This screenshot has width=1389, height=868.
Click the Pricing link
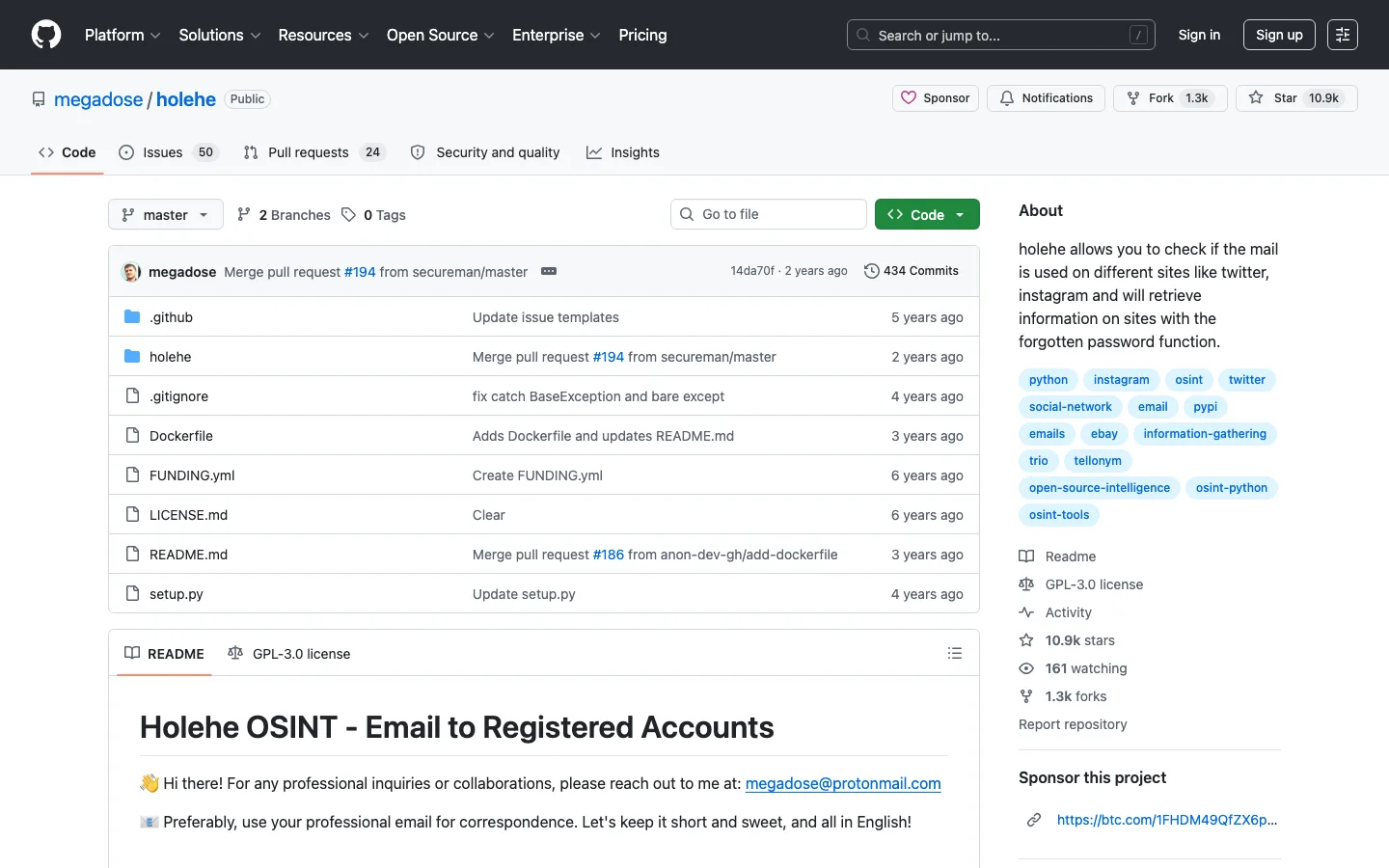[x=642, y=35]
